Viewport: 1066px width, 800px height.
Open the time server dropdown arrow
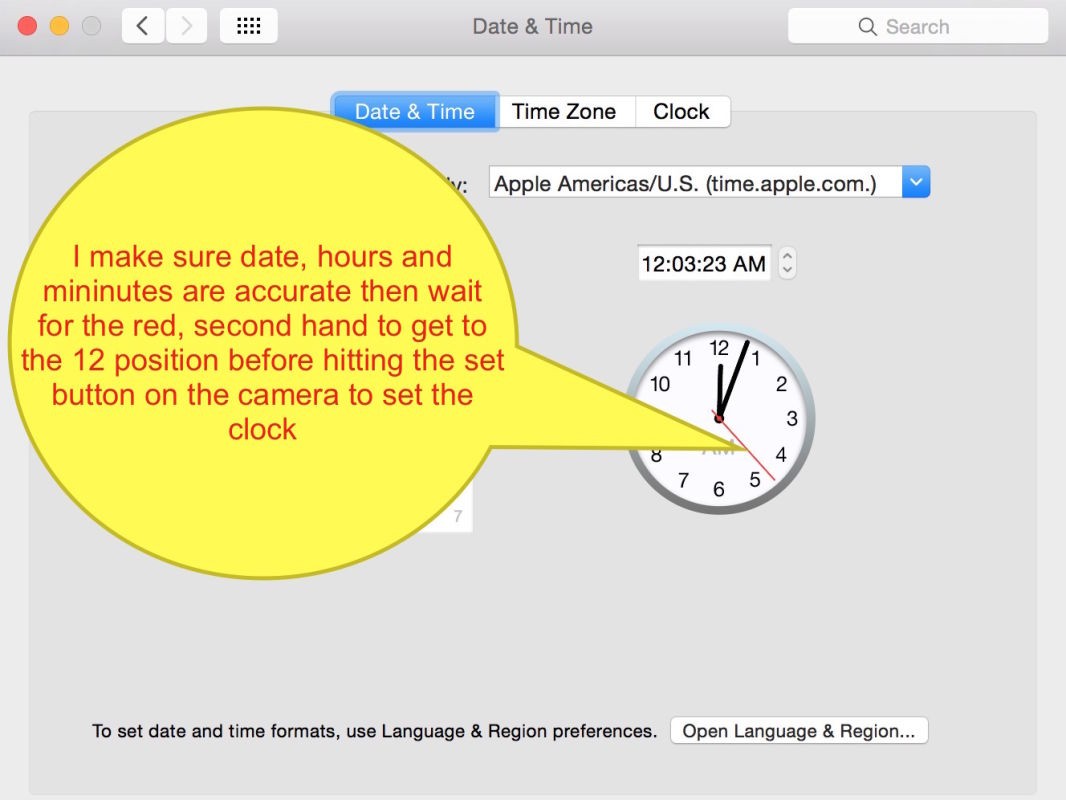point(916,182)
